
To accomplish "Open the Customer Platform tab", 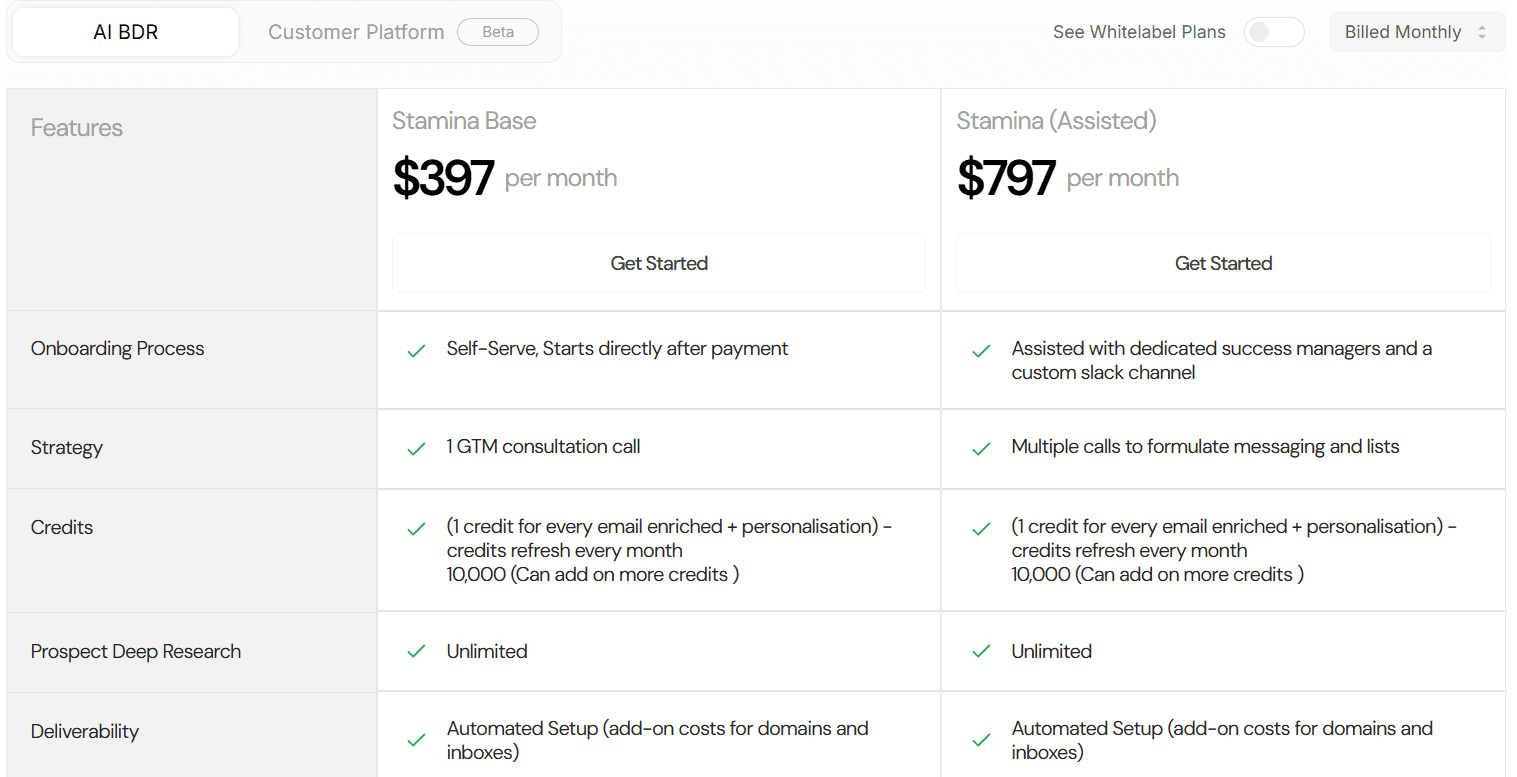I will tap(356, 32).
